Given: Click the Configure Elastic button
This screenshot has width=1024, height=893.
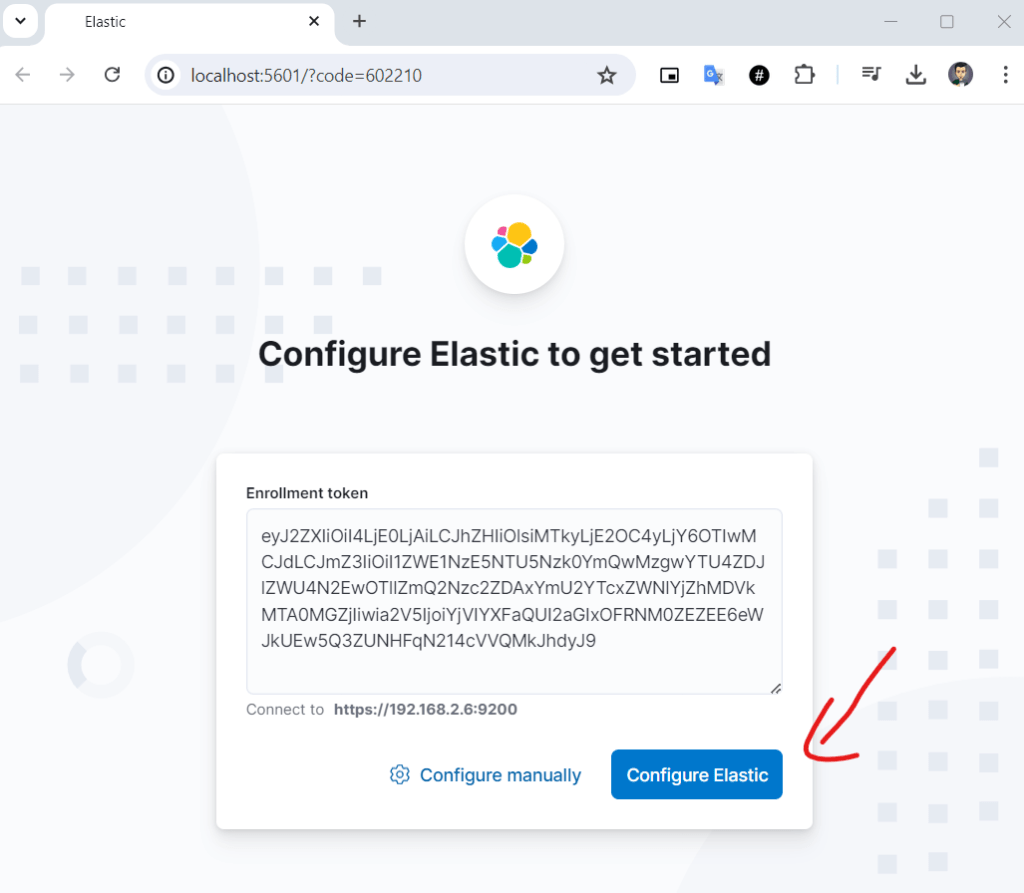Looking at the screenshot, I should [x=697, y=775].
